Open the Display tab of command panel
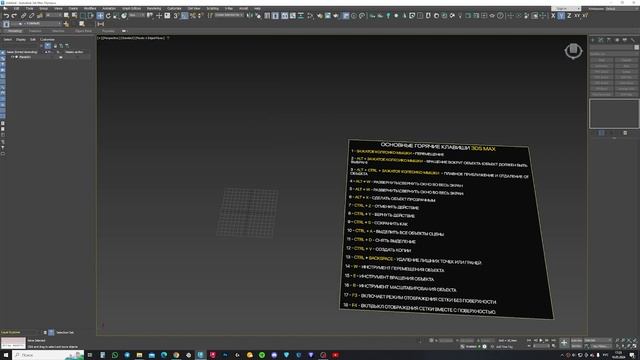640x360 pixels. pos(624,40)
